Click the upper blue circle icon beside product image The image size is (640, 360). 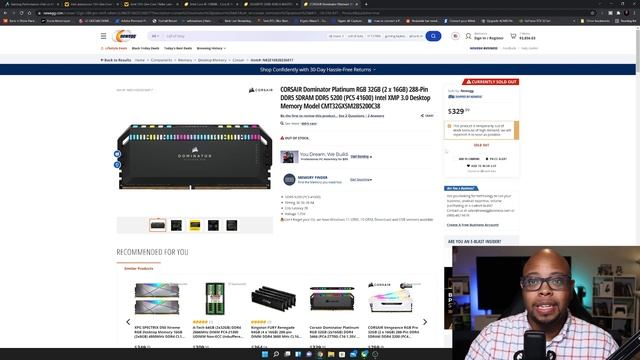(x=117, y=154)
